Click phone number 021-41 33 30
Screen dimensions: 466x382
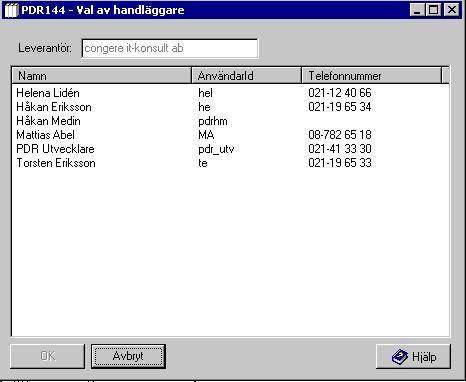click(x=340, y=149)
